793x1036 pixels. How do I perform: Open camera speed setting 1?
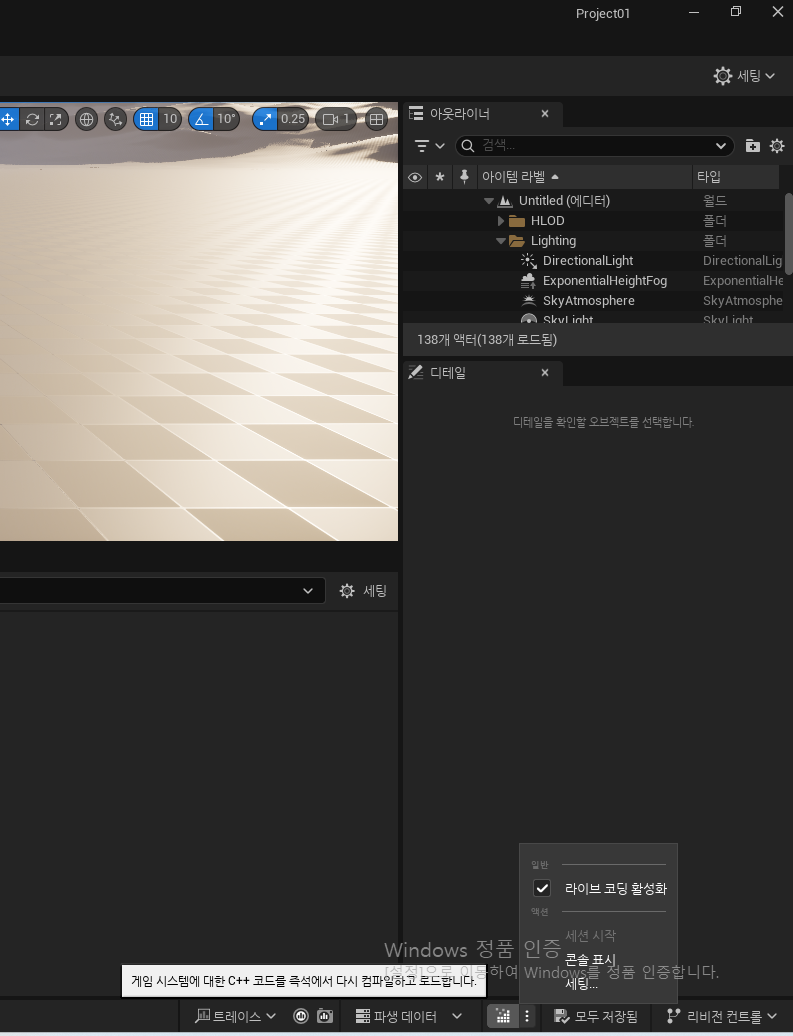tap(336, 120)
